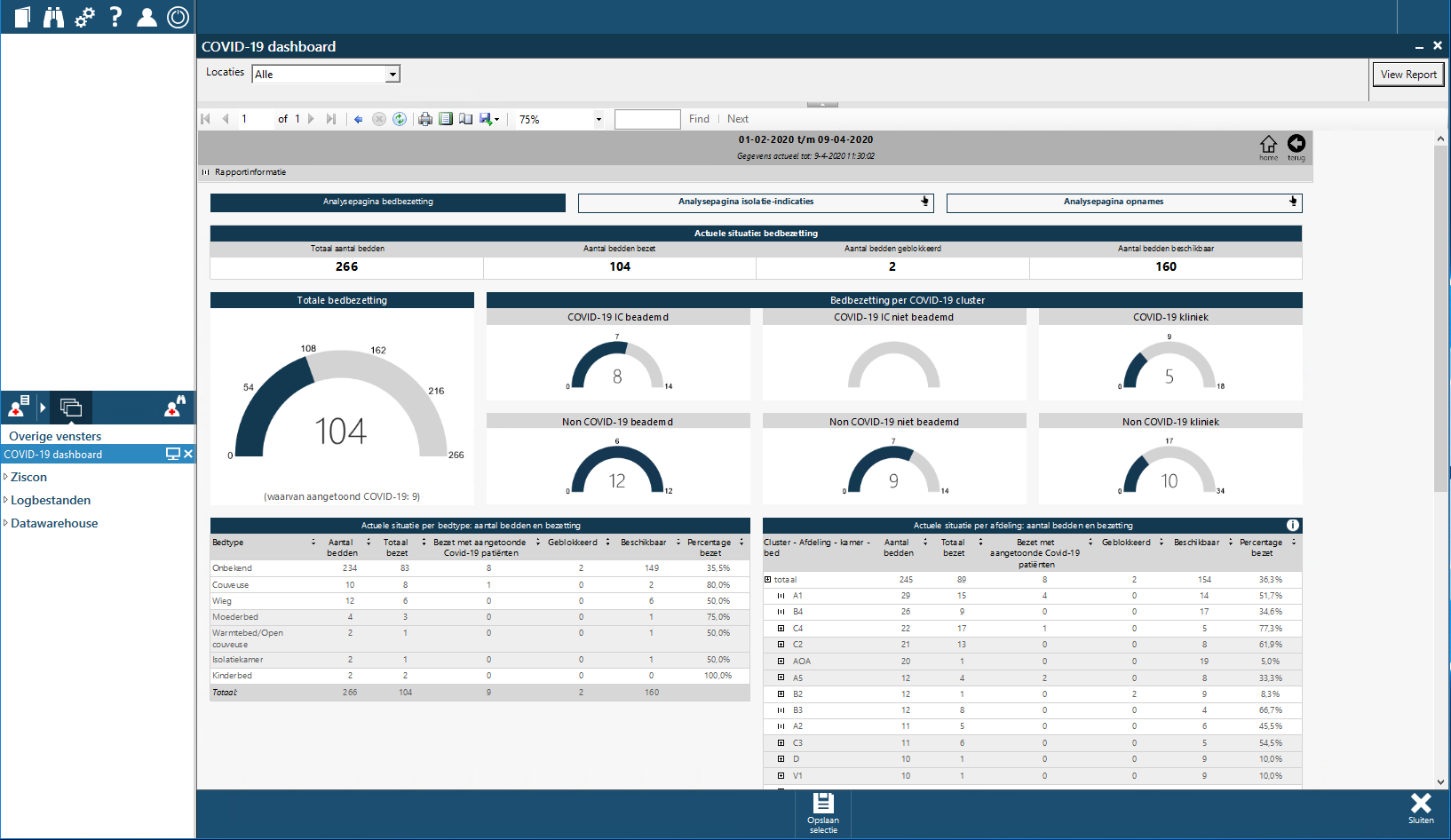Refresh the report

[400, 119]
